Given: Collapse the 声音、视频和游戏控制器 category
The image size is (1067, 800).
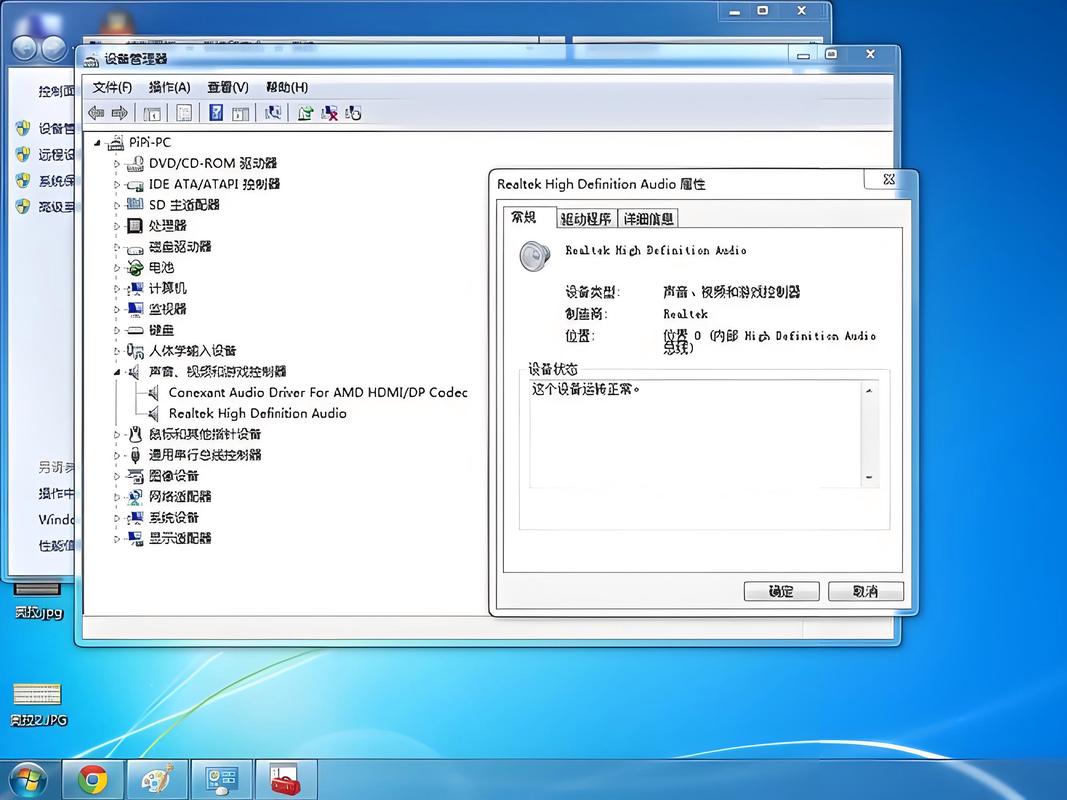Looking at the screenshot, I should [118, 371].
